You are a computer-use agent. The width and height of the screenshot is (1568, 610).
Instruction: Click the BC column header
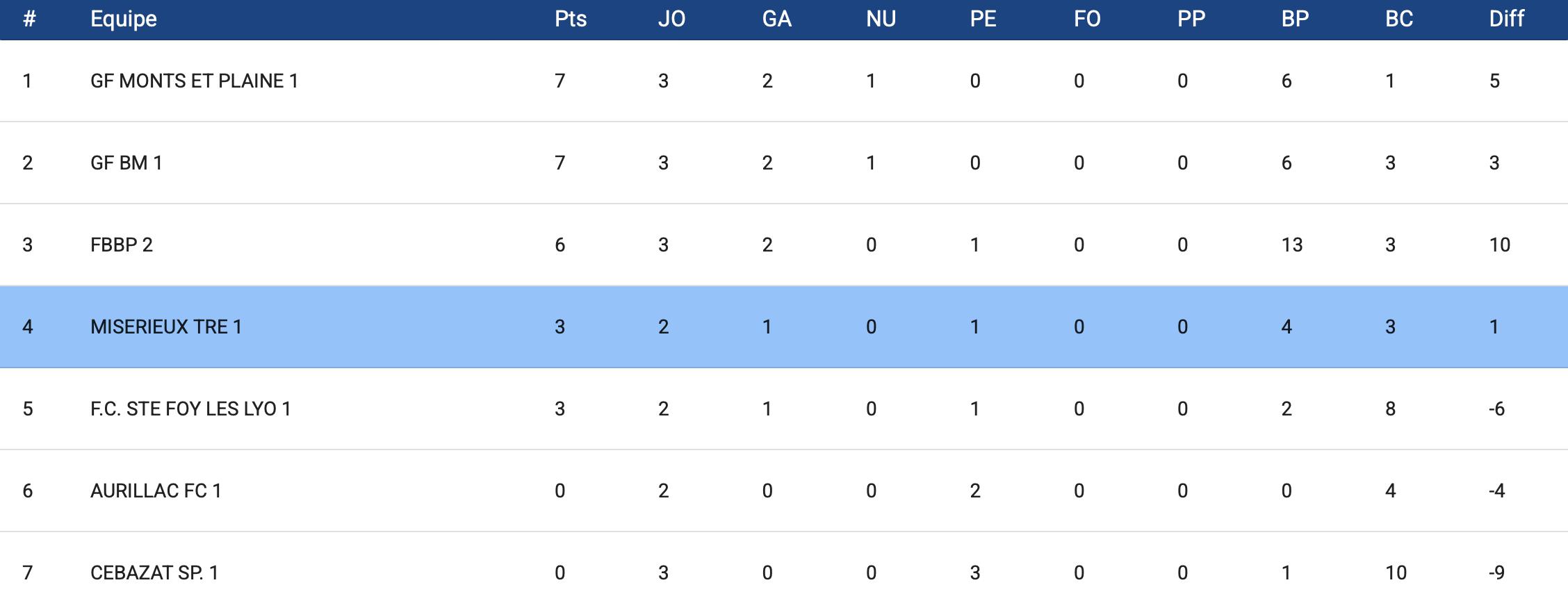(1399, 19)
